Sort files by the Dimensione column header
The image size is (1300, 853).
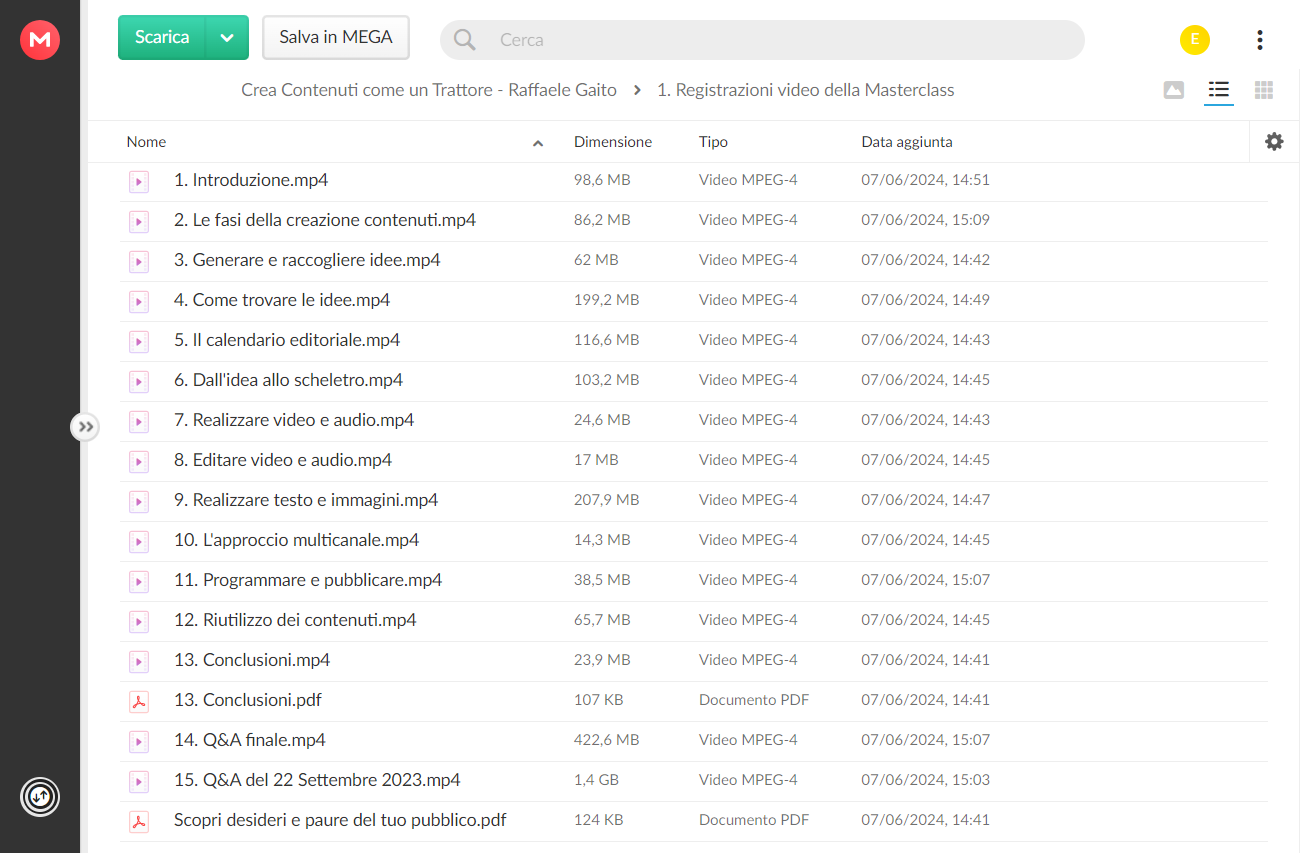pyautogui.click(x=613, y=142)
